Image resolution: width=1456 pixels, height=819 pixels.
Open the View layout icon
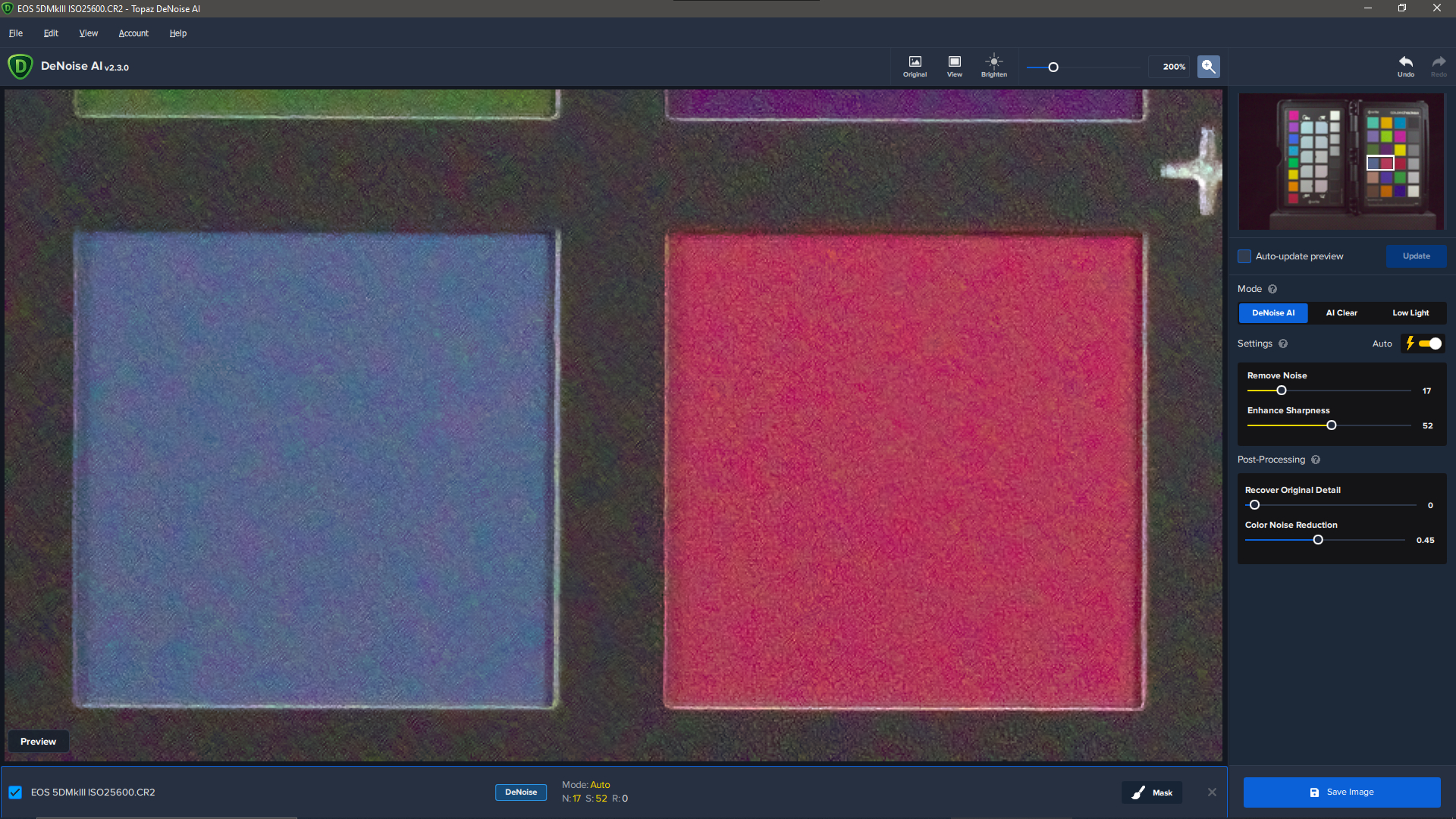(x=954, y=65)
